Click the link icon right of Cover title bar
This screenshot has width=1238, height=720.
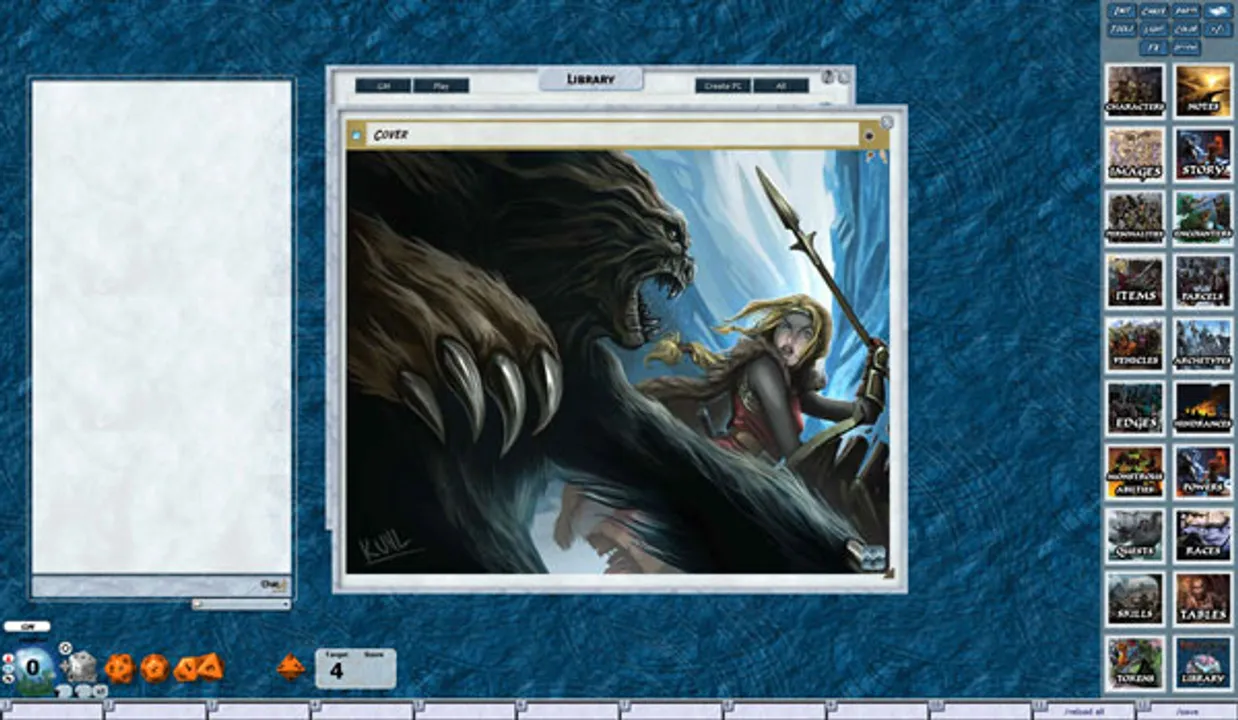(868, 135)
